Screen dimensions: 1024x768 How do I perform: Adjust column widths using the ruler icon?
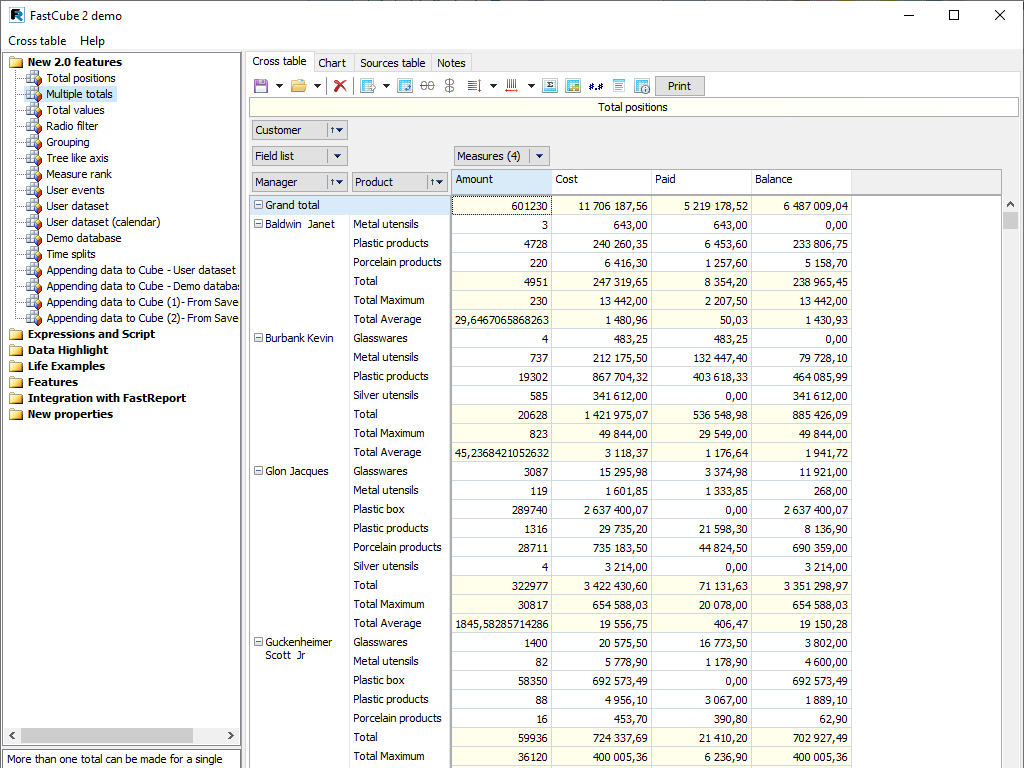point(511,85)
